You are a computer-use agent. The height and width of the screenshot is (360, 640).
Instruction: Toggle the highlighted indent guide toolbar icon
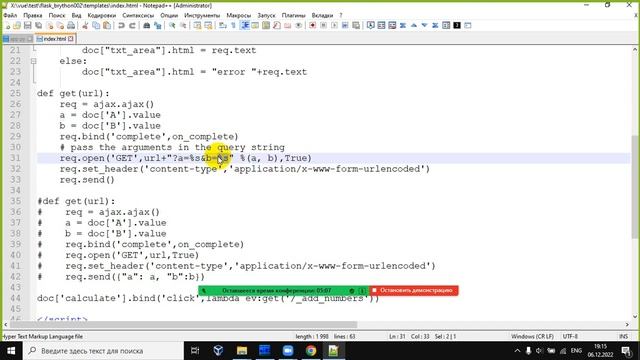244,25
